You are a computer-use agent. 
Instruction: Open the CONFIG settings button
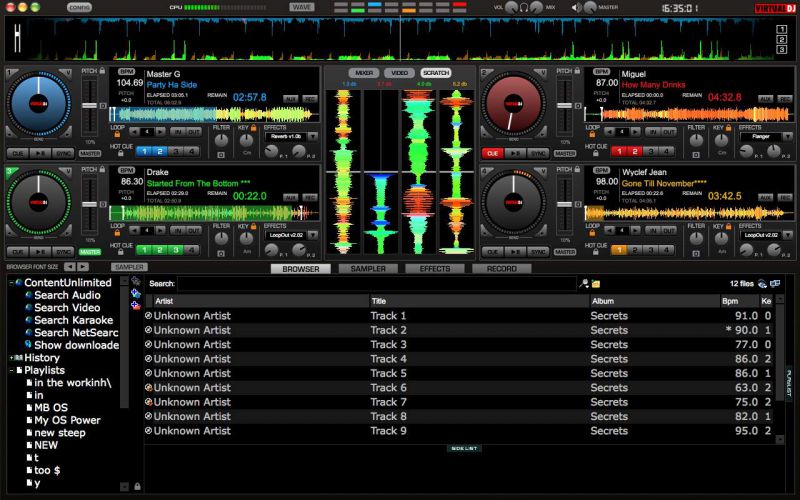(79, 7)
